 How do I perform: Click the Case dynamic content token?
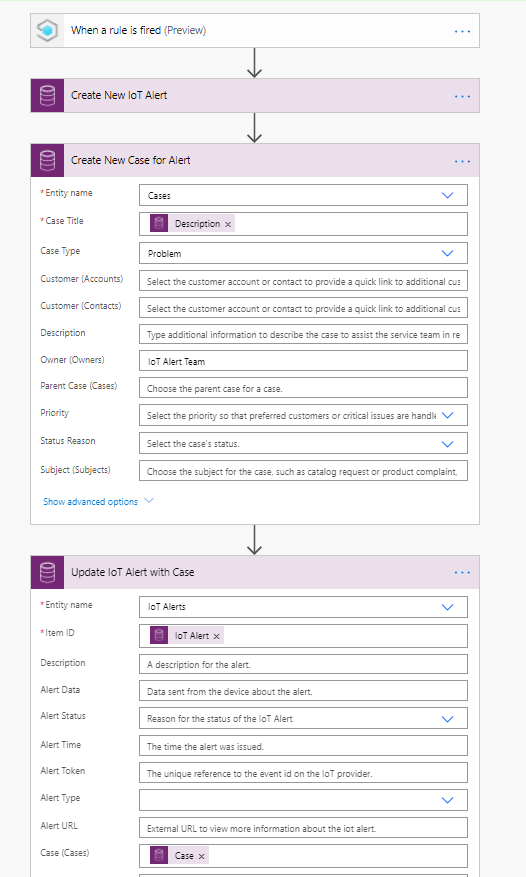tap(179, 856)
